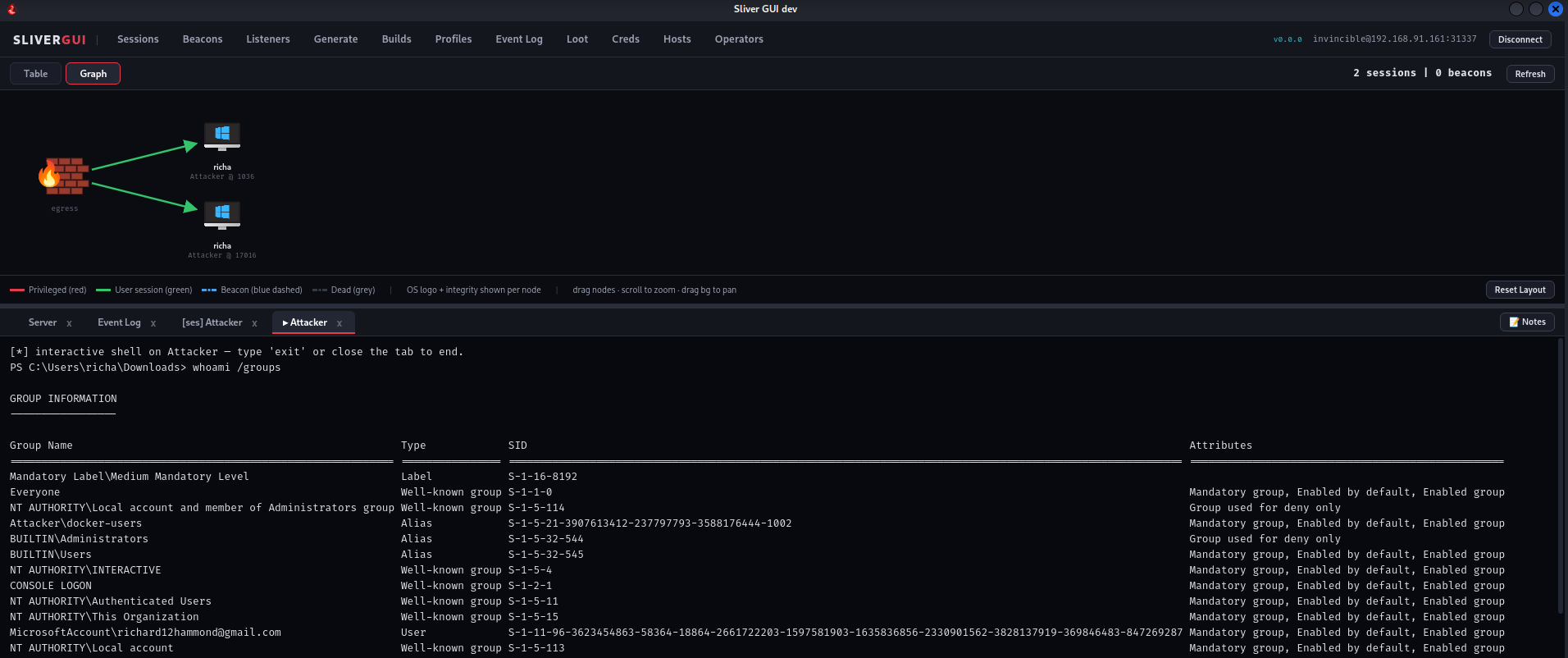This screenshot has height=658, width=1568.
Task: Open the Sessions menu
Action: [x=138, y=39]
